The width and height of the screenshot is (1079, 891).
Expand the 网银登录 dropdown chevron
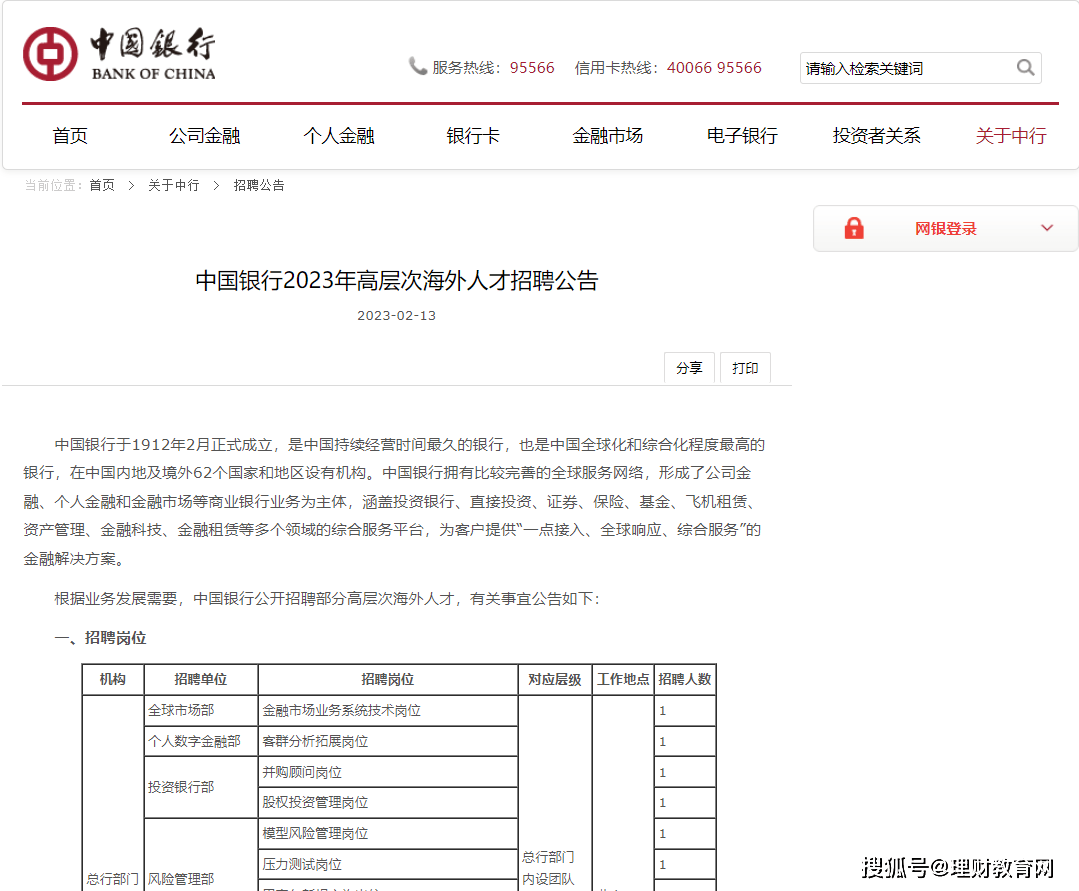point(1046,228)
